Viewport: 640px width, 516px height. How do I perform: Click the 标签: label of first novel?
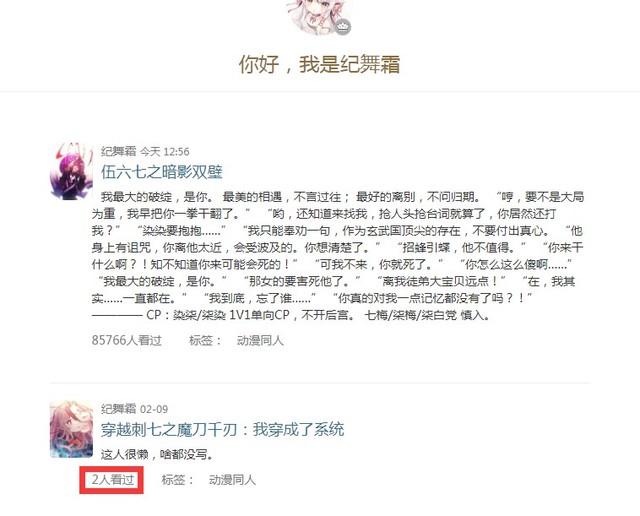[x=205, y=340]
